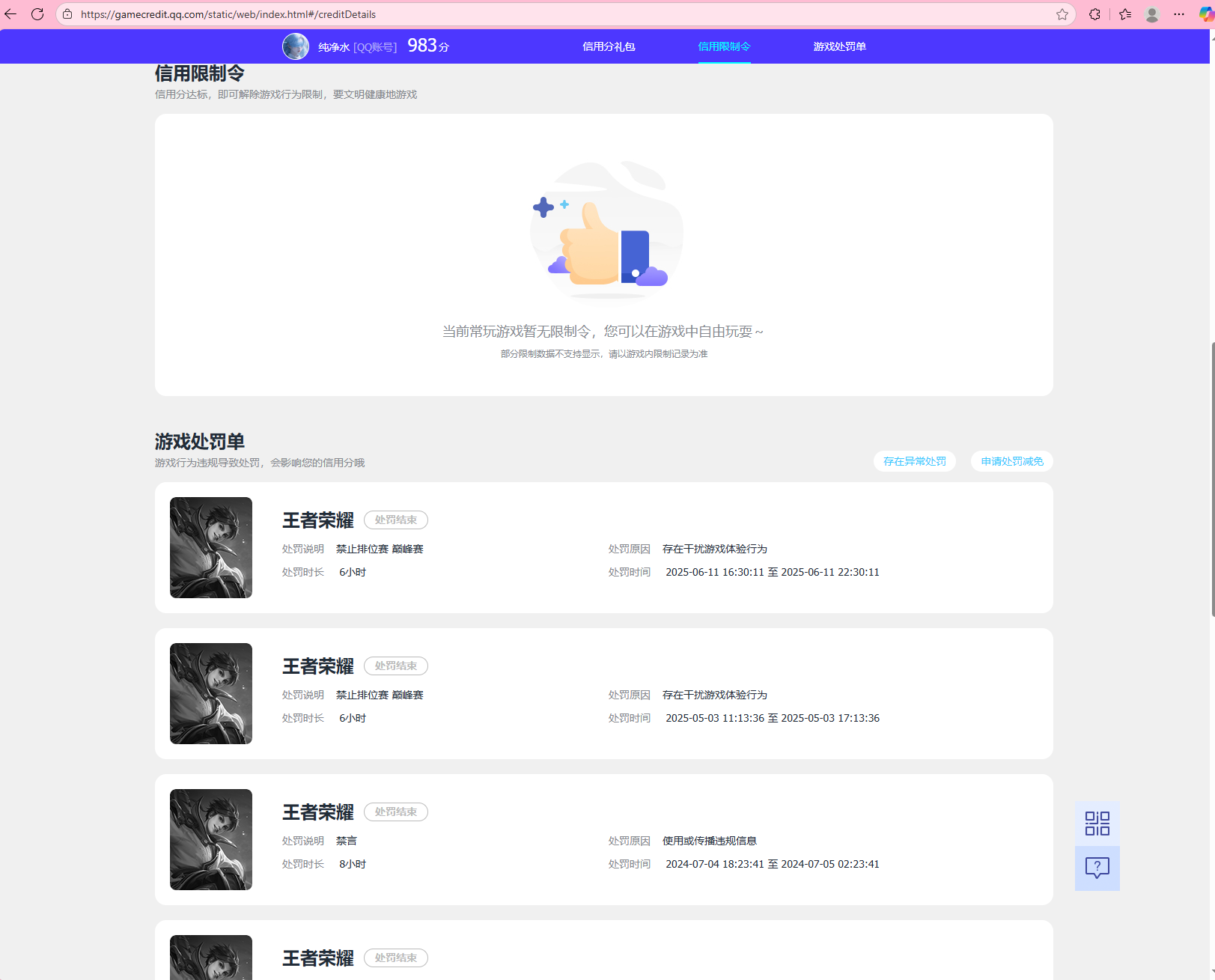Open the help feedback bubble icon
The width and height of the screenshot is (1215, 980).
click(1097, 868)
